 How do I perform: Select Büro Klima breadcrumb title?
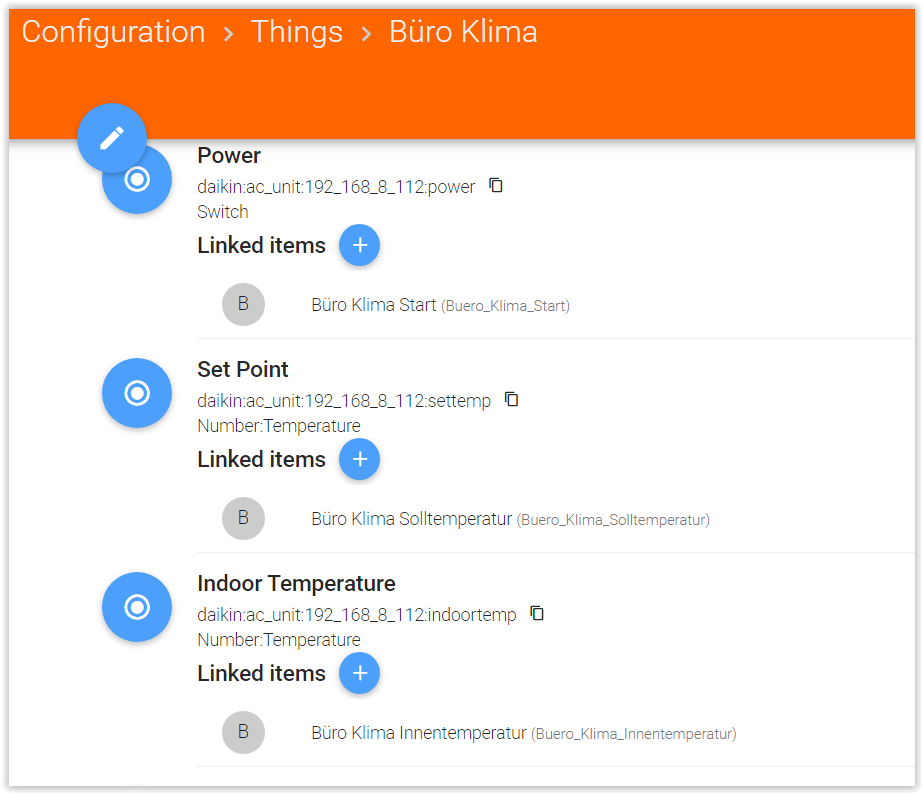(x=463, y=32)
